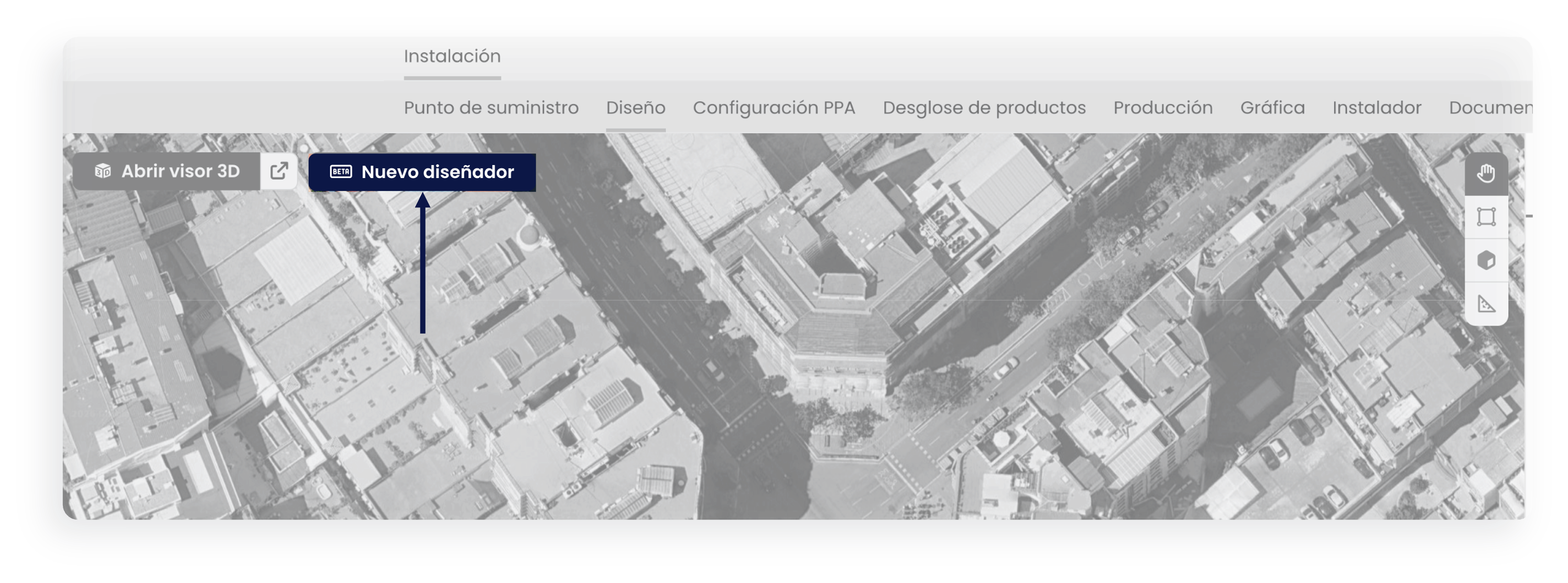Launch the Nuevo diseñador button
Image resolution: width=1568 pixels, height=583 pixels.
tap(422, 172)
